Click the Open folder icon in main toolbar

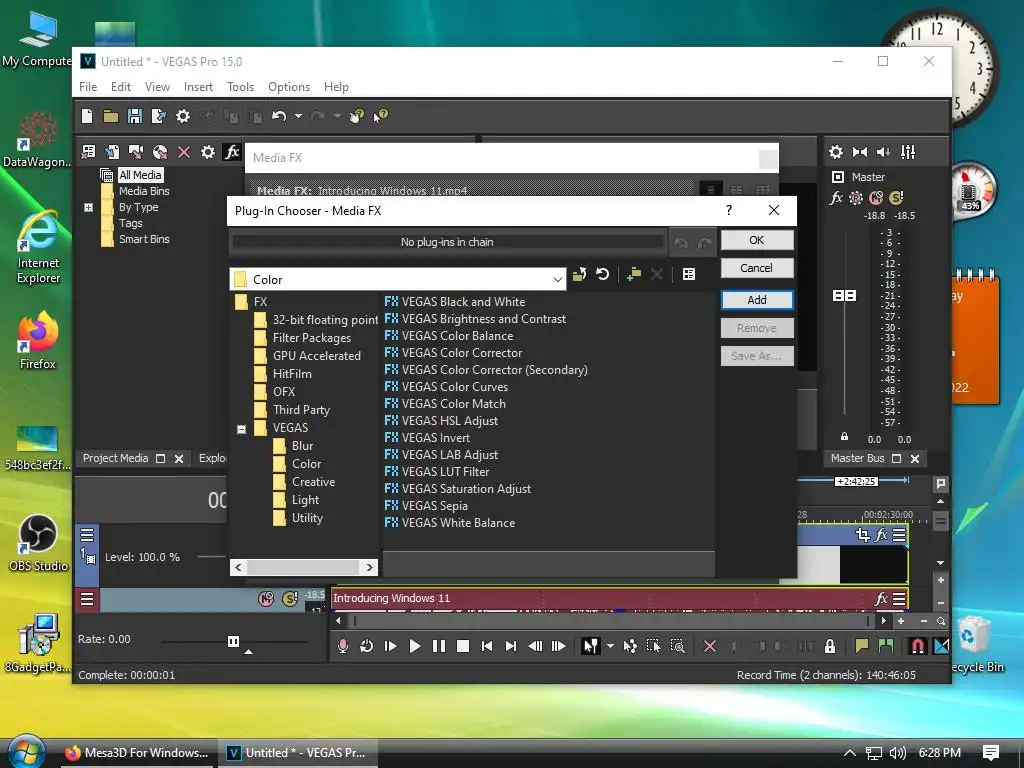coord(111,116)
